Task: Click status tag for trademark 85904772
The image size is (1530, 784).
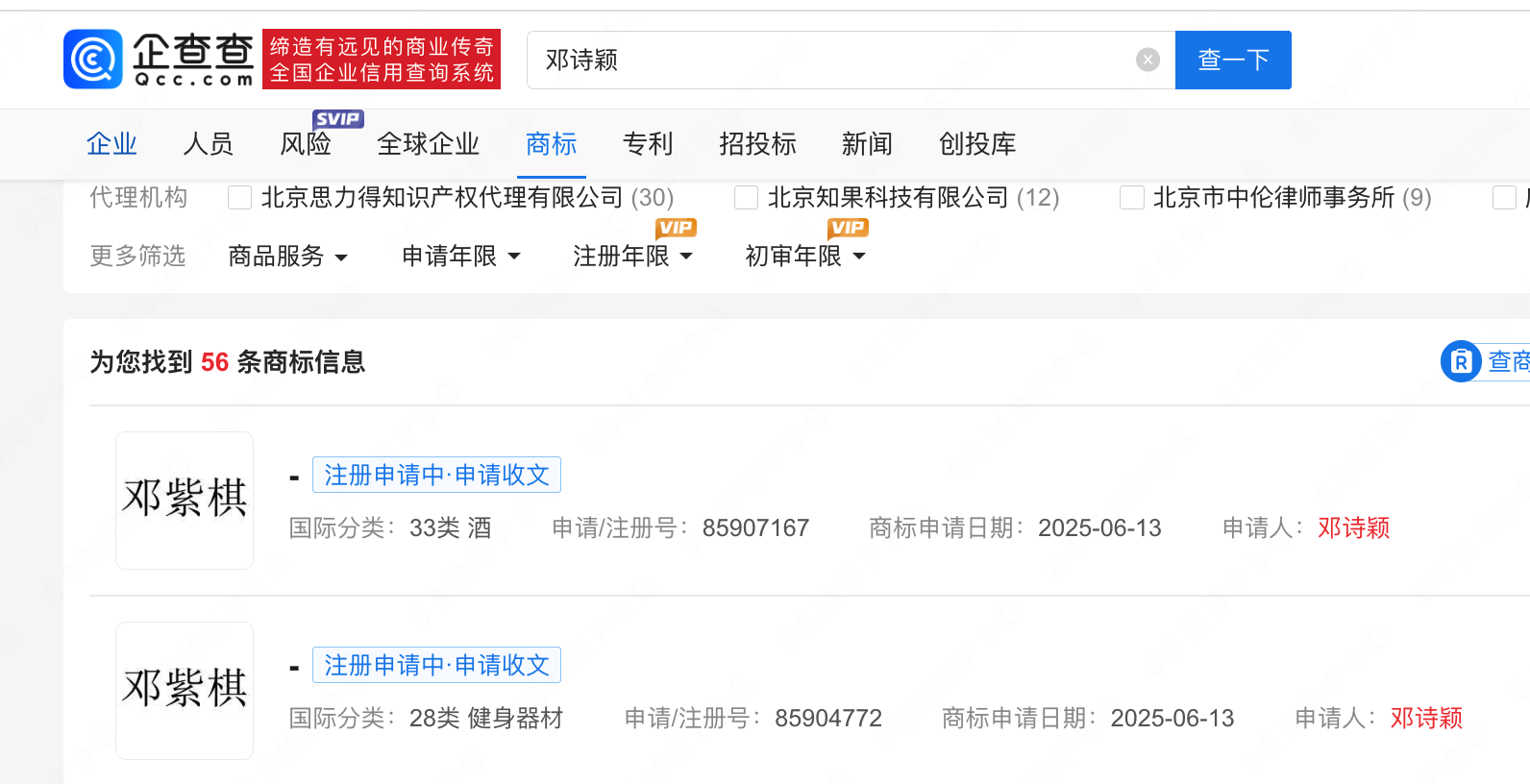Action: pos(436,665)
